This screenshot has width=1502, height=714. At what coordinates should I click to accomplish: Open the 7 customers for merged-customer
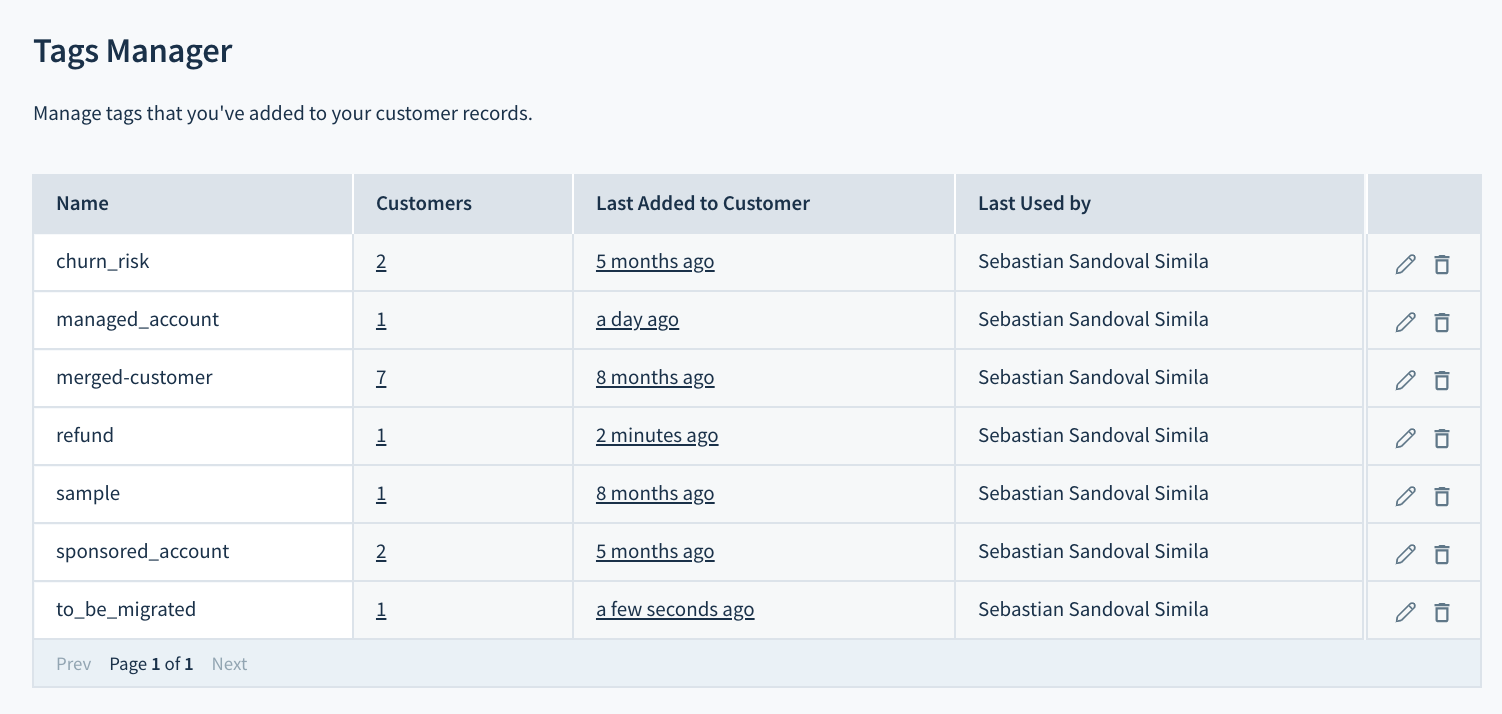point(381,378)
